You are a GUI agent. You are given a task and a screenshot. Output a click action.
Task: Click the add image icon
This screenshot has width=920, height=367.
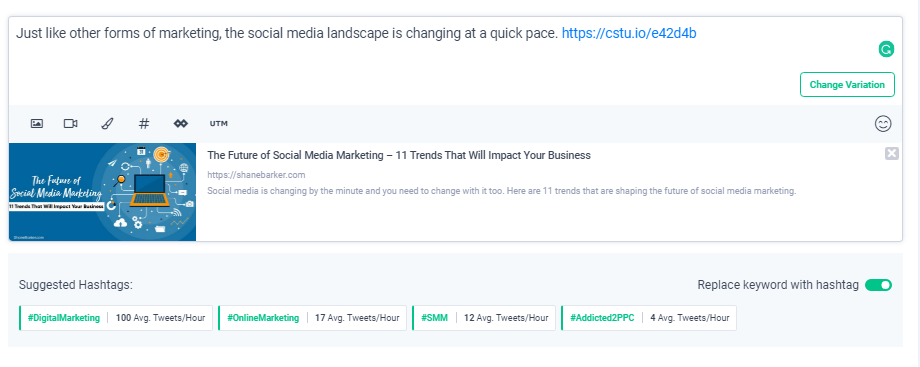coord(36,123)
